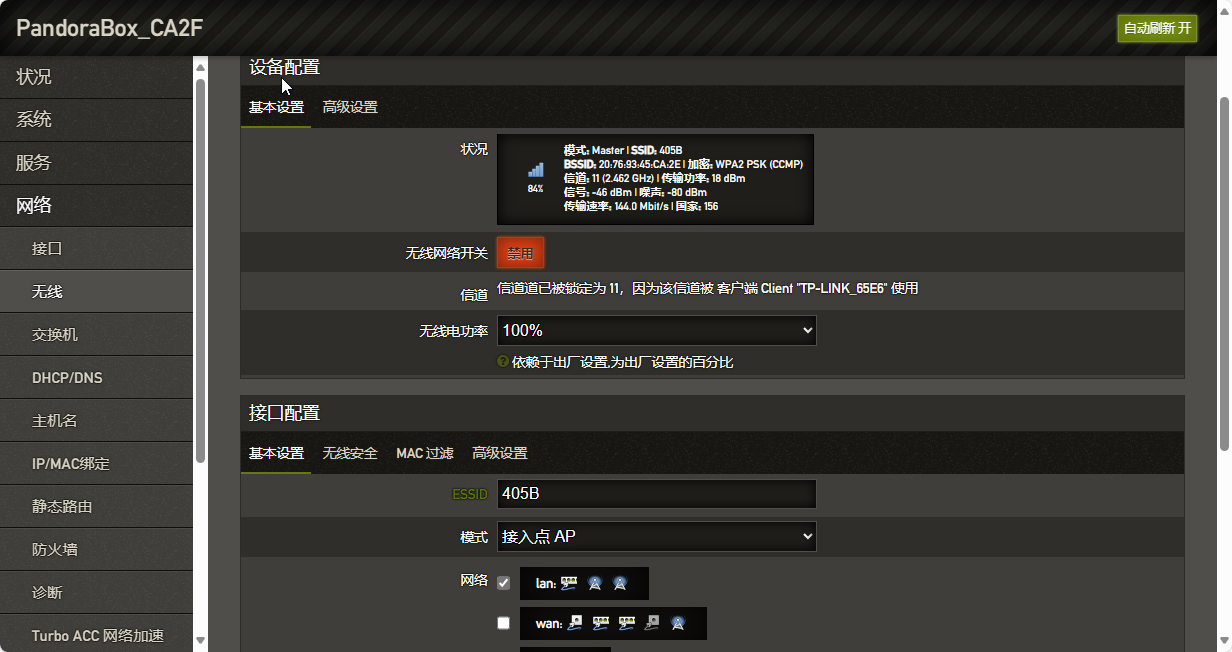Click the 84% signal percentage text
Image resolution: width=1232 pixels, height=652 pixels.
(x=536, y=188)
